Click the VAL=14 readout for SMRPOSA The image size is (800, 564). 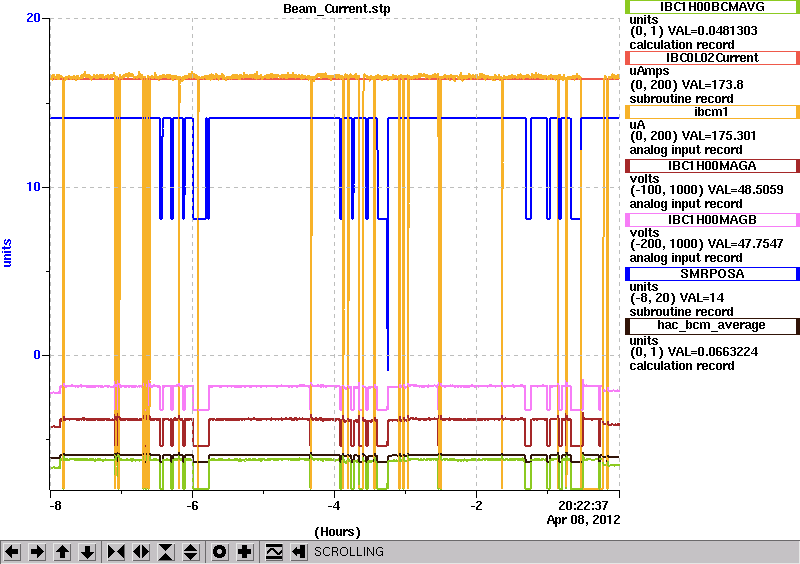tap(696, 298)
